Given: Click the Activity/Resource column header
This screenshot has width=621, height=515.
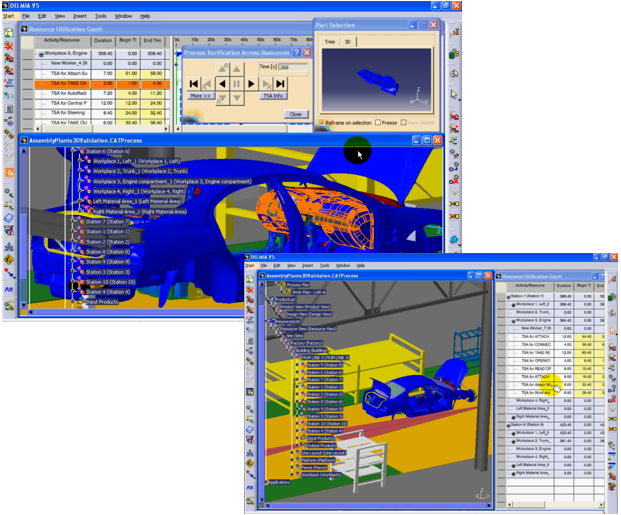Looking at the screenshot, I should tap(62, 40).
